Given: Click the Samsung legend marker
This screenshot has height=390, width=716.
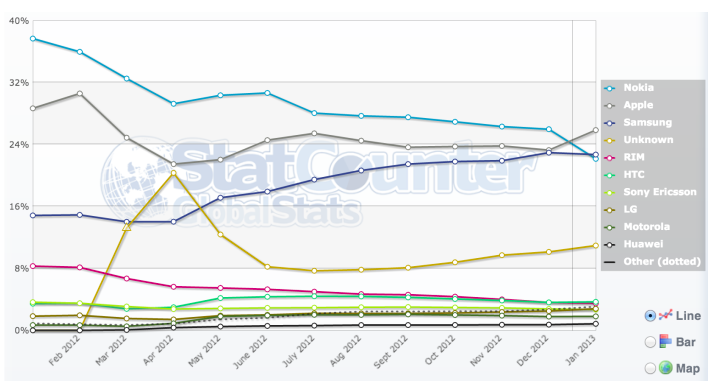Looking at the screenshot, I should point(610,123).
